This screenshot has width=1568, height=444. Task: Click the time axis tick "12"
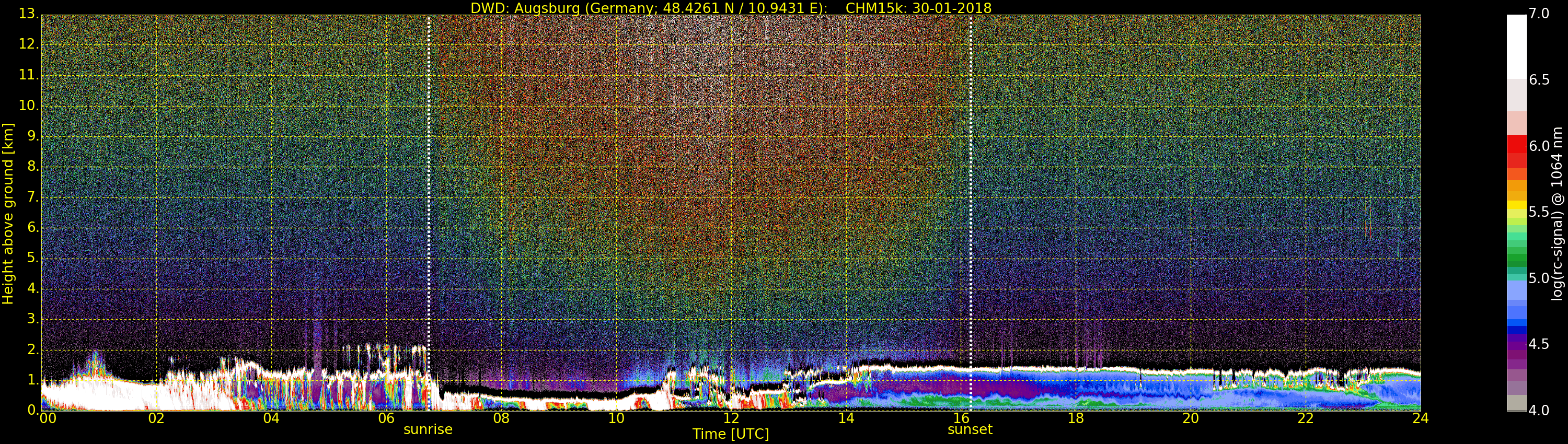point(731,418)
